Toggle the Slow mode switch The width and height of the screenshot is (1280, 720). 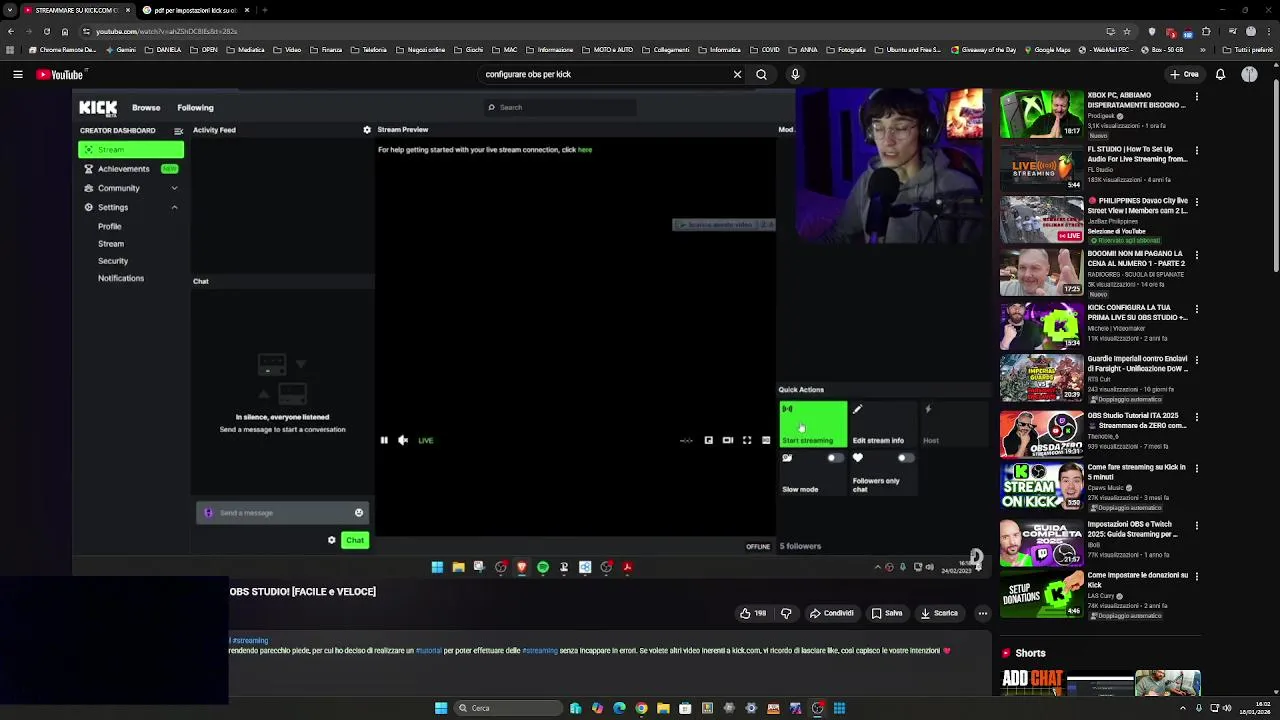(835, 458)
